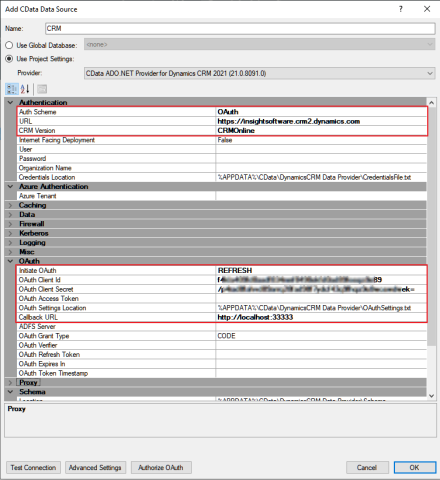Click the Test Connection button
This screenshot has width=440, height=480.
(x=33, y=468)
